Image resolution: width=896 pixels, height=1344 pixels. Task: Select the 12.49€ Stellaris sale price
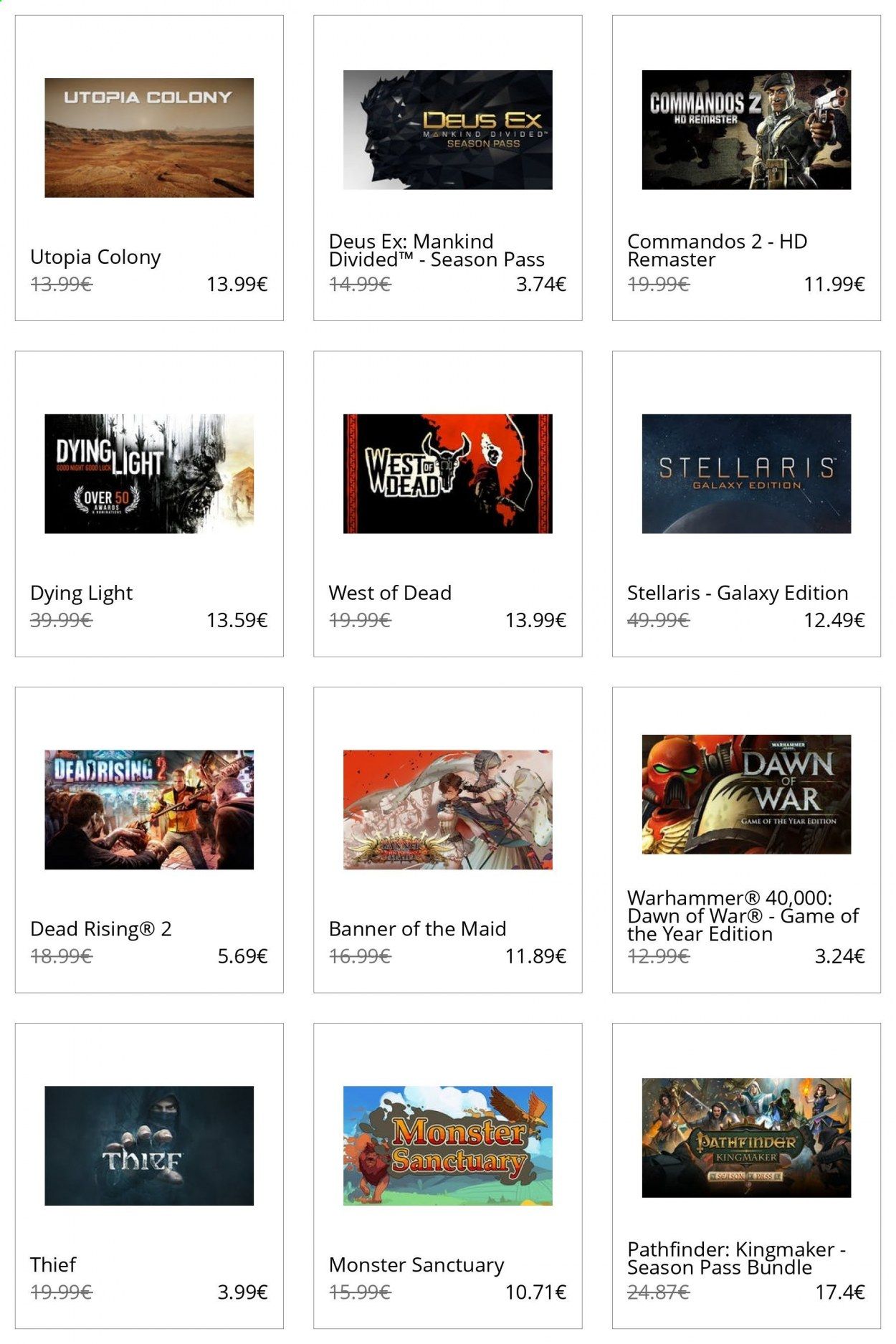834,620
